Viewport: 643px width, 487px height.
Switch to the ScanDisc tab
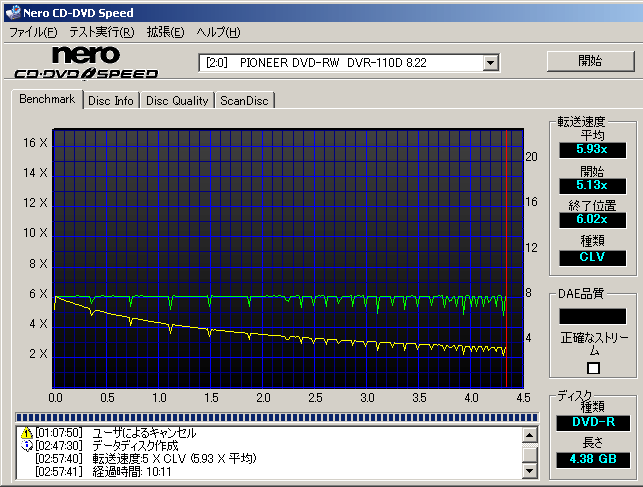click(x=244, y=101)
